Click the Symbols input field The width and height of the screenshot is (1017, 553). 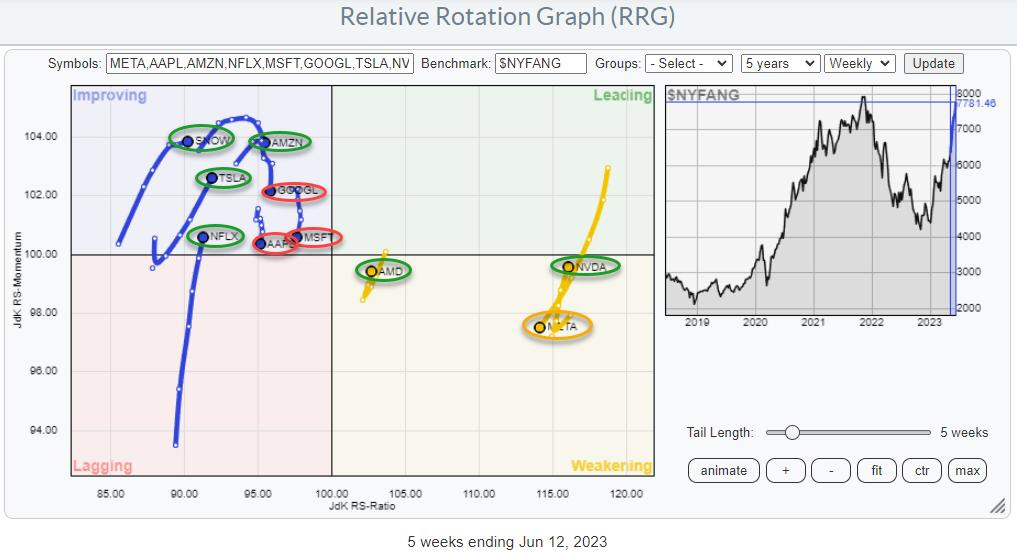pos(259,63)
